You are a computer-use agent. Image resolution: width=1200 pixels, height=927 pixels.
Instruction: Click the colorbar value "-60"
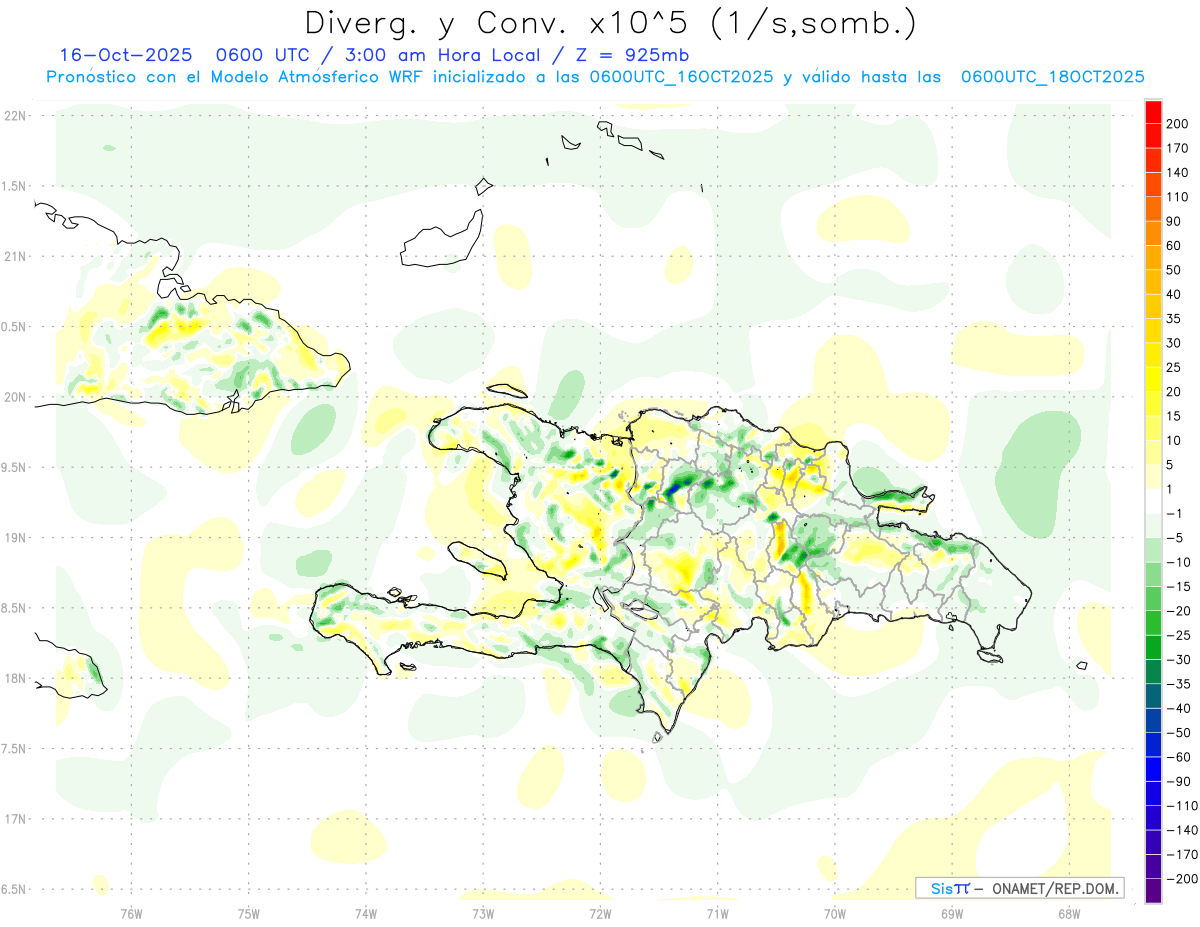click(1178, 758)
